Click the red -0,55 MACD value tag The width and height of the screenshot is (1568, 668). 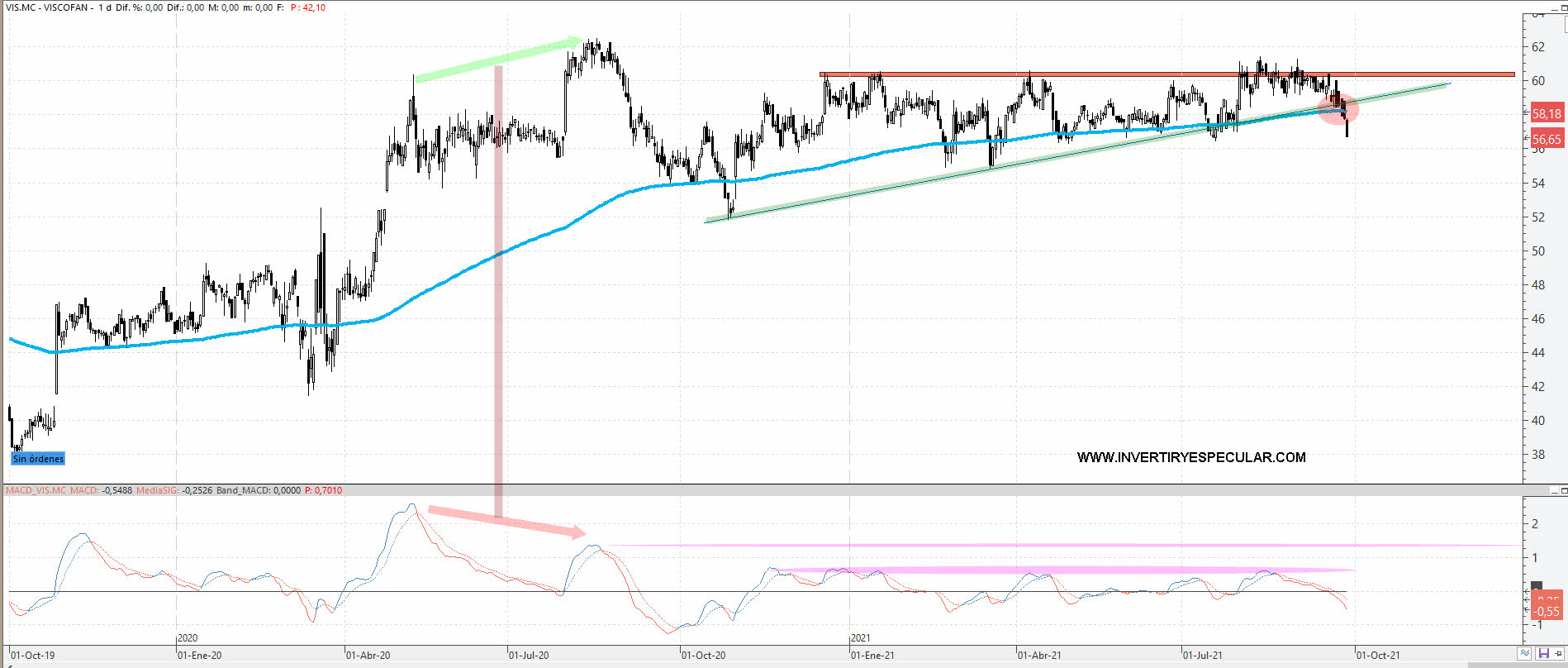[1547, 612]
